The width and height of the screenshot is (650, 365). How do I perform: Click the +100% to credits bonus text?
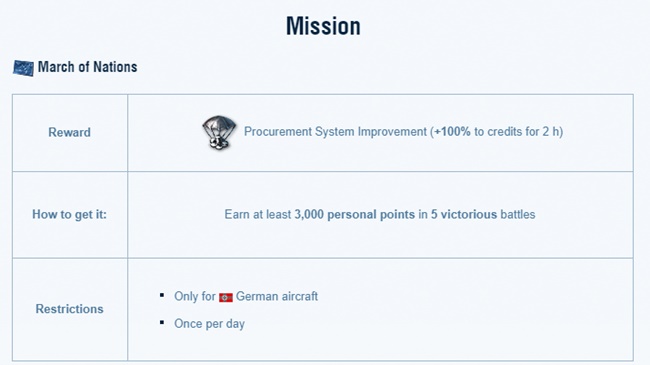(479, 132)
